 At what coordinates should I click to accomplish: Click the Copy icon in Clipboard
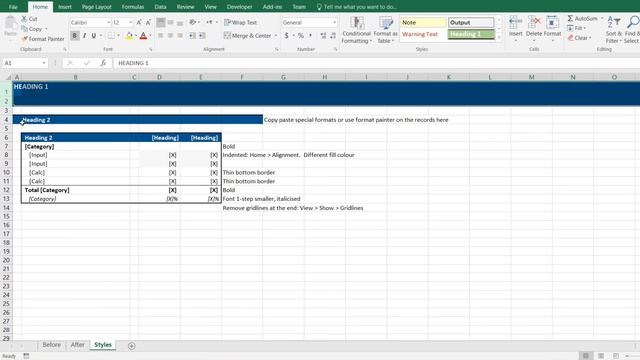point(24,29)
